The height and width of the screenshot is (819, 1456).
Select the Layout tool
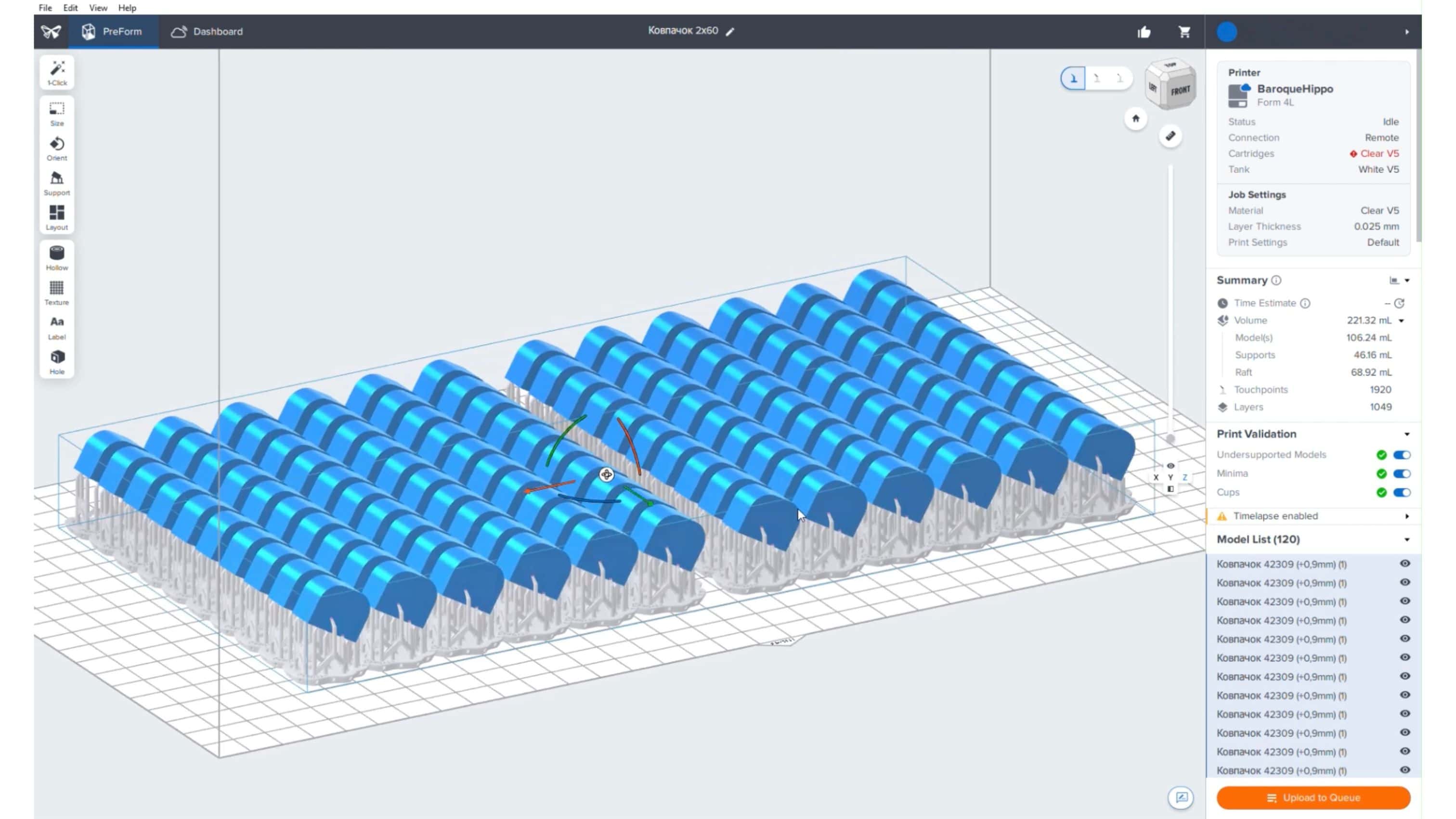point(56,217)
